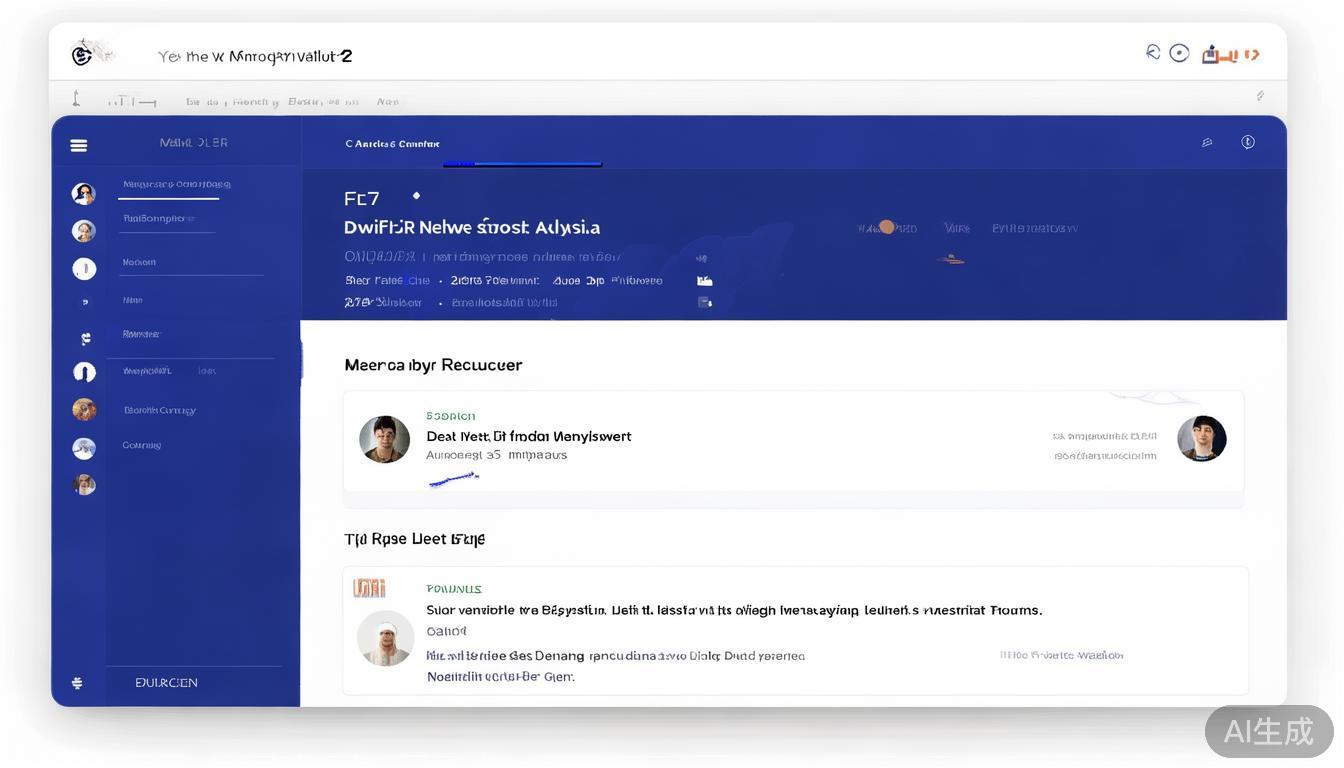Select the first avatar in the left sidebar

coord(84,193)
